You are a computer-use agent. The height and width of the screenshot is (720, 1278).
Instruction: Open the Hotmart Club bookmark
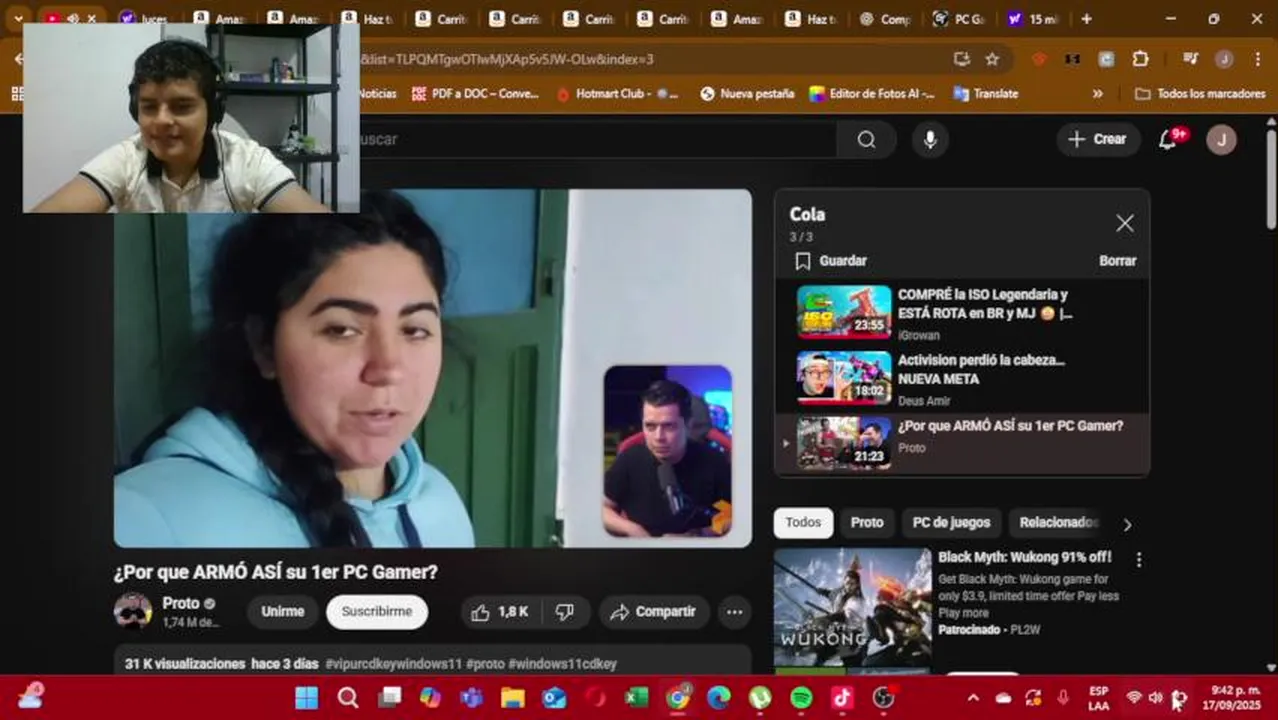618,94
